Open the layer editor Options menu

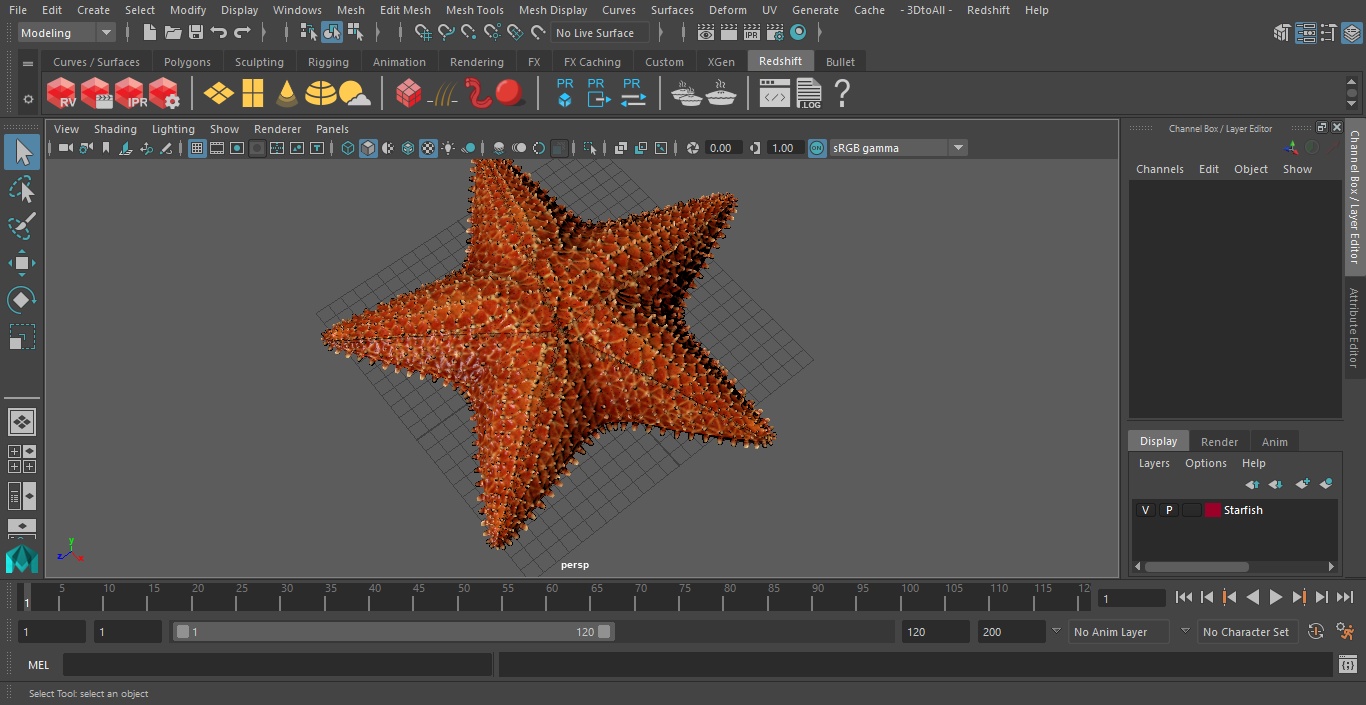1205,463
